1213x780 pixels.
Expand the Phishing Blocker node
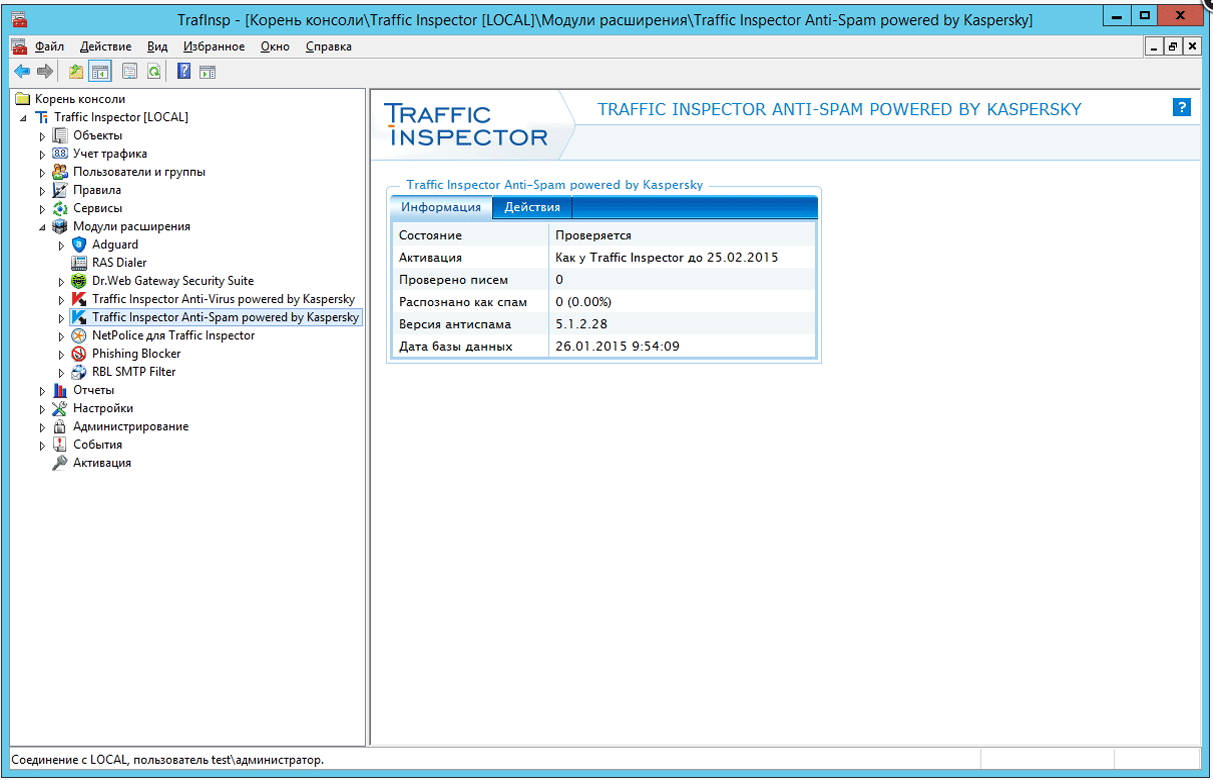tap(62, 354)
